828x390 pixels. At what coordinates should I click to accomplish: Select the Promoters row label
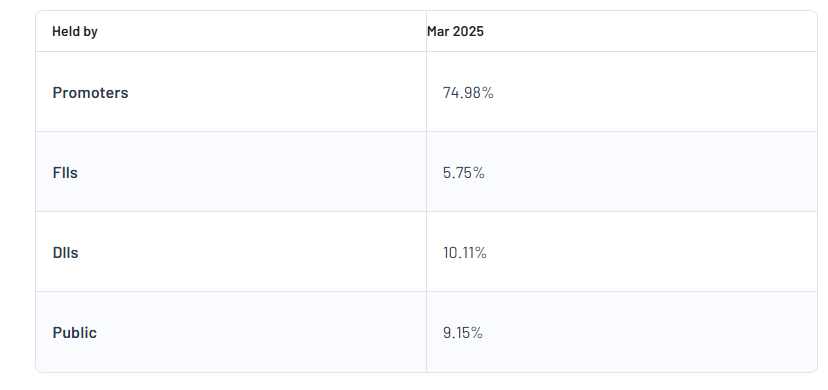pos(90,92)
